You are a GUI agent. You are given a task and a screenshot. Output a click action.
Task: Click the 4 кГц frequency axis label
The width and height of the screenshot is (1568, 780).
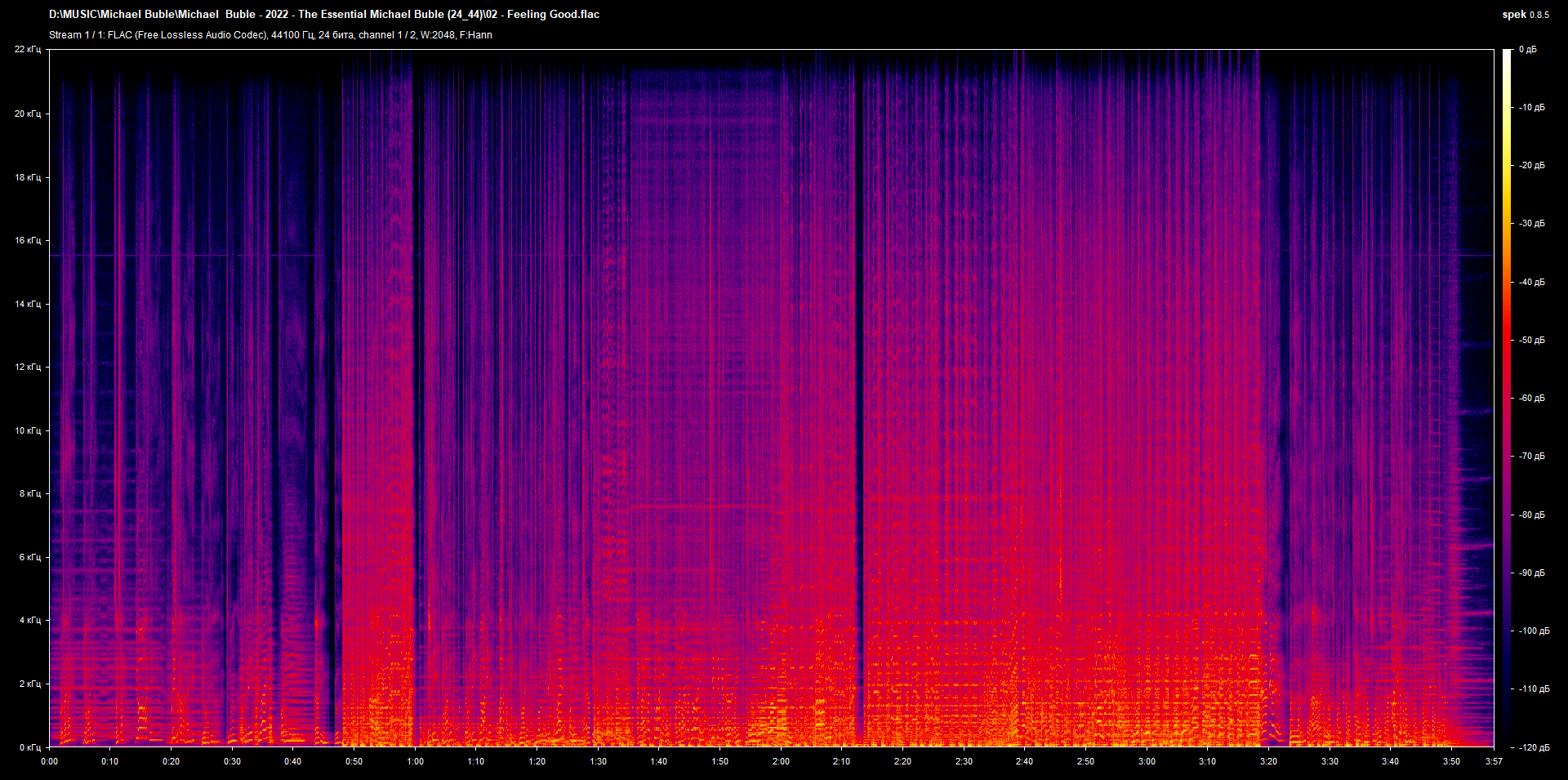tap(30, 620)
